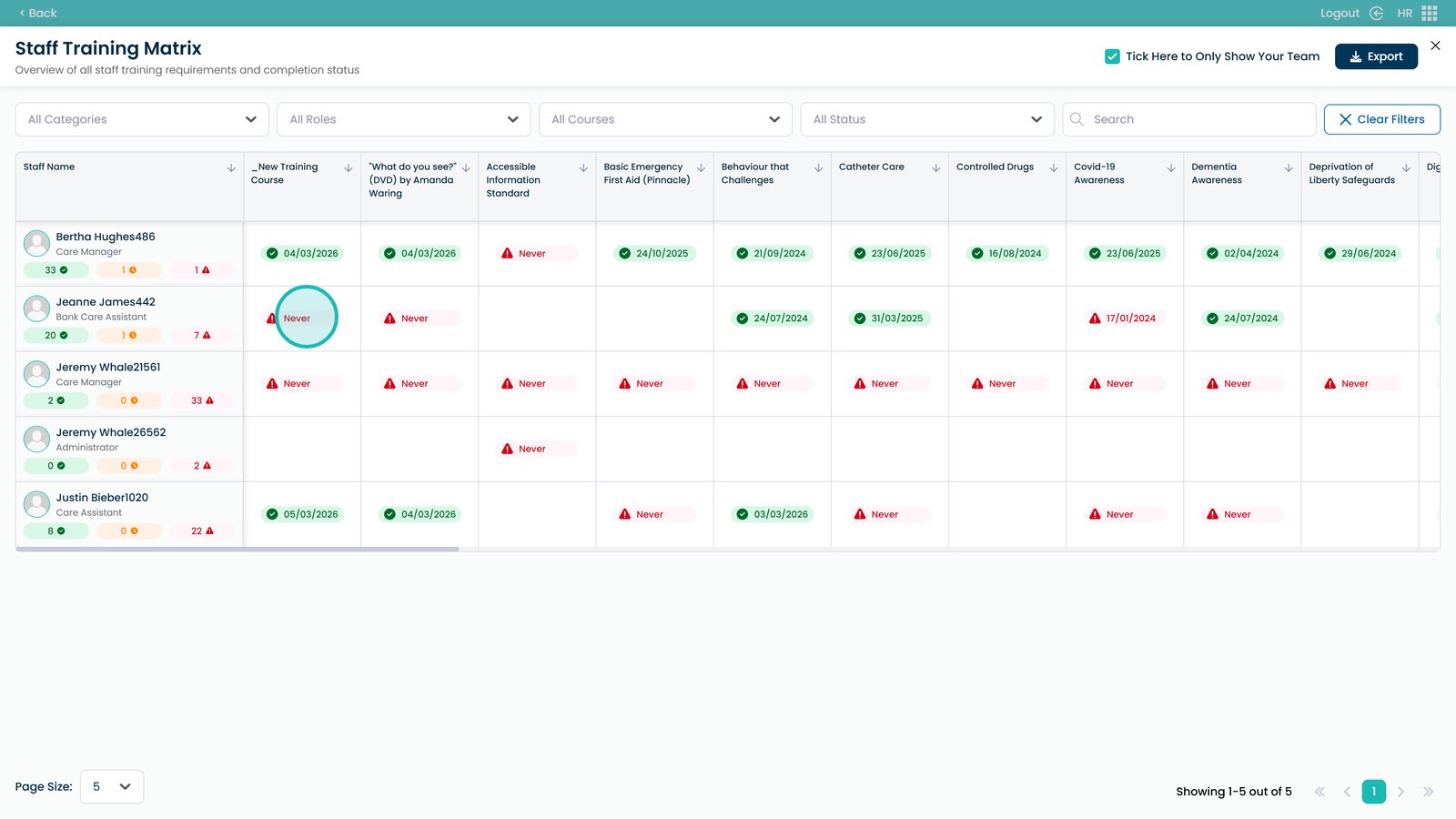Expand the All Roles filter
Screen dimensions: 1456x819
coord(403,119)
